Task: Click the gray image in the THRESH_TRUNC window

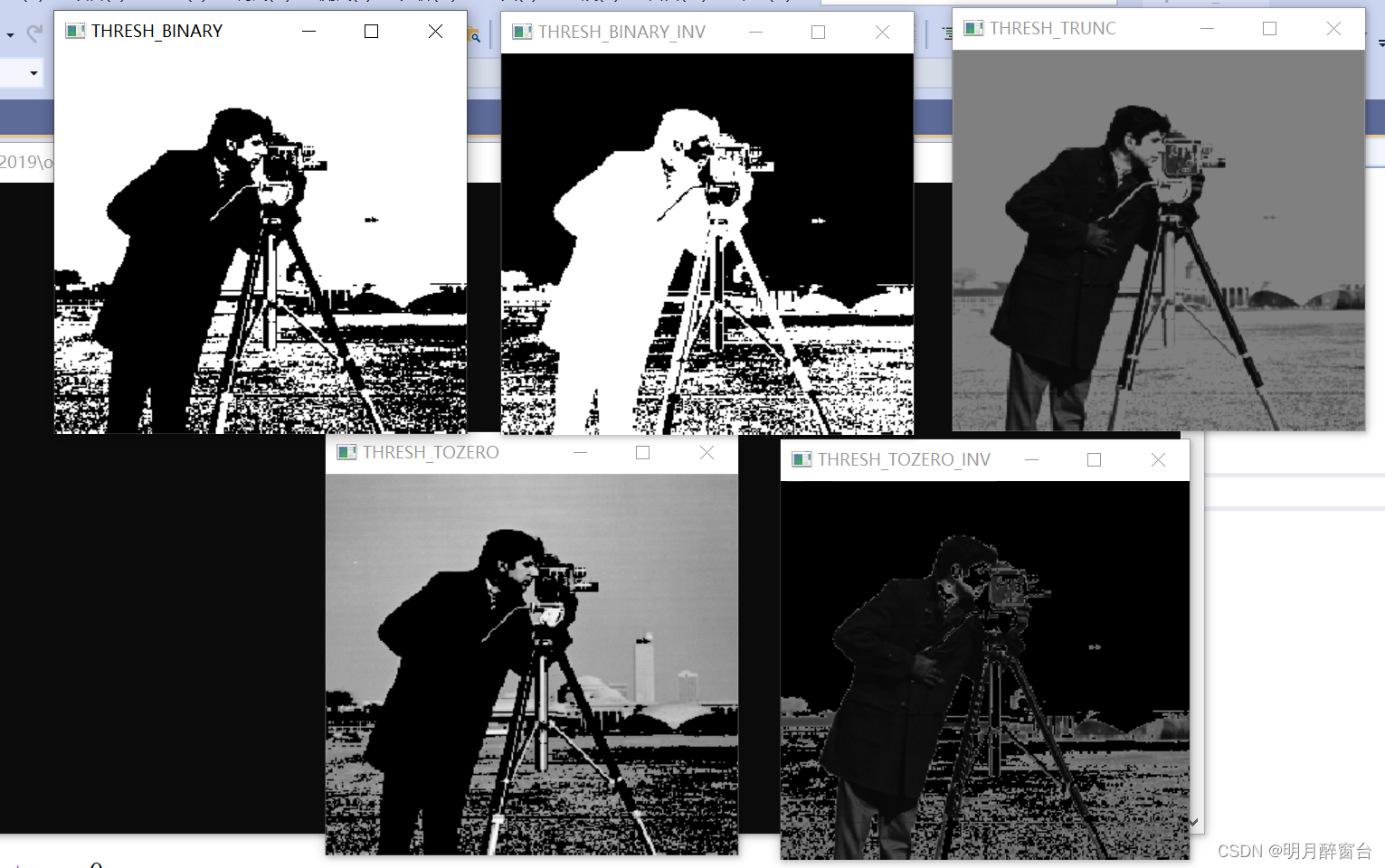Action: pyautogui.click(x=1159, y=240)
